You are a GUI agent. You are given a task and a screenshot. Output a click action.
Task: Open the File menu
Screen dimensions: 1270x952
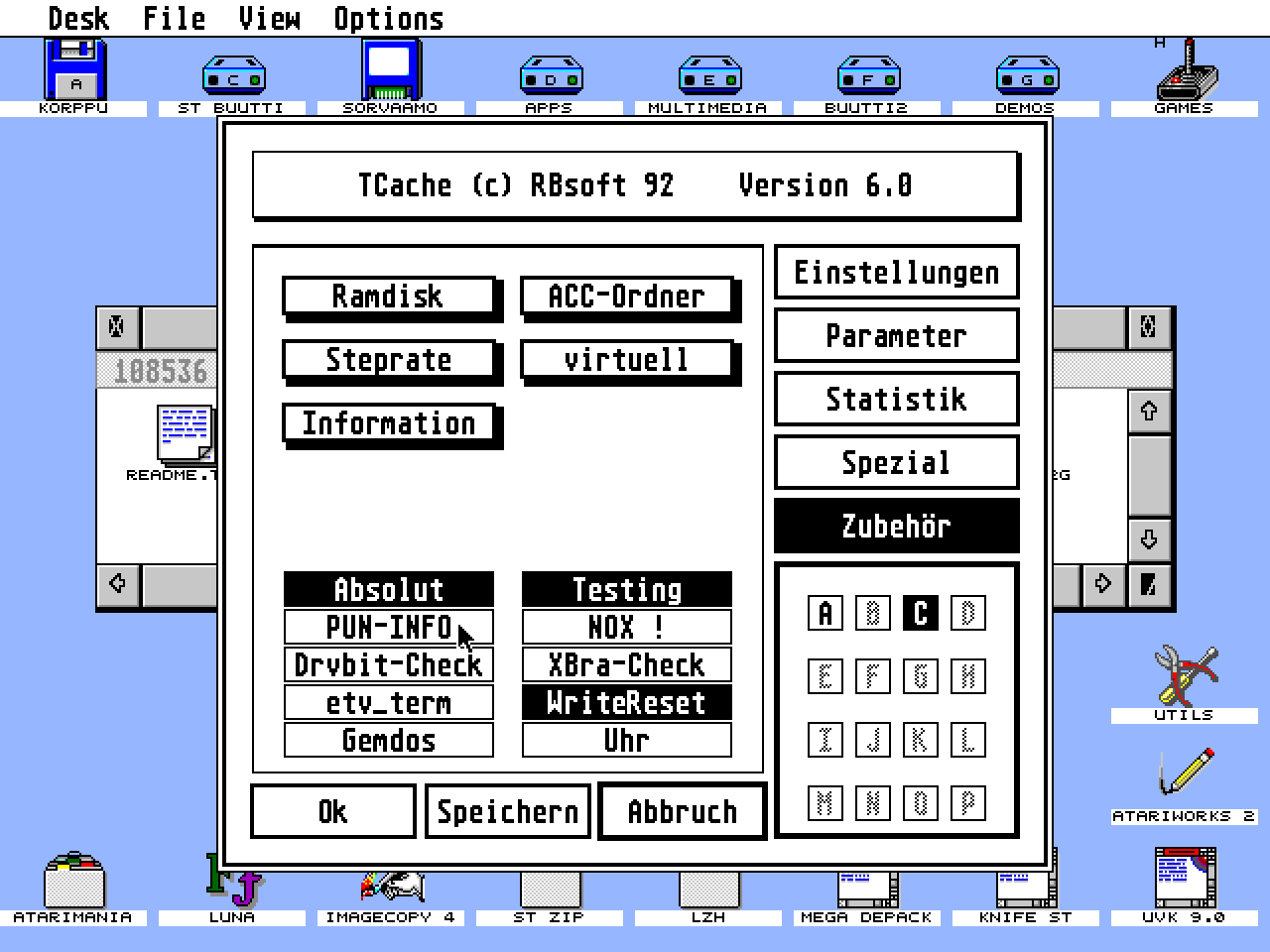pos(173,17)
